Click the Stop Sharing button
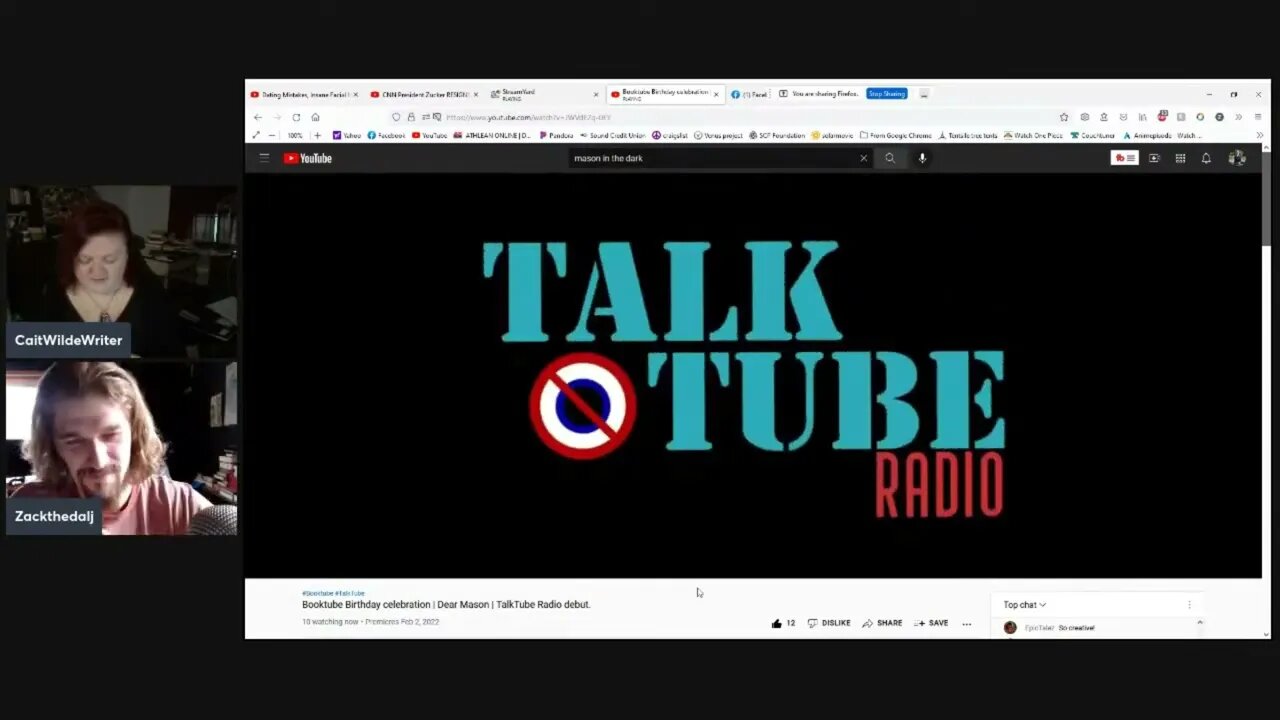The image size is (1280, 720). 886,94
